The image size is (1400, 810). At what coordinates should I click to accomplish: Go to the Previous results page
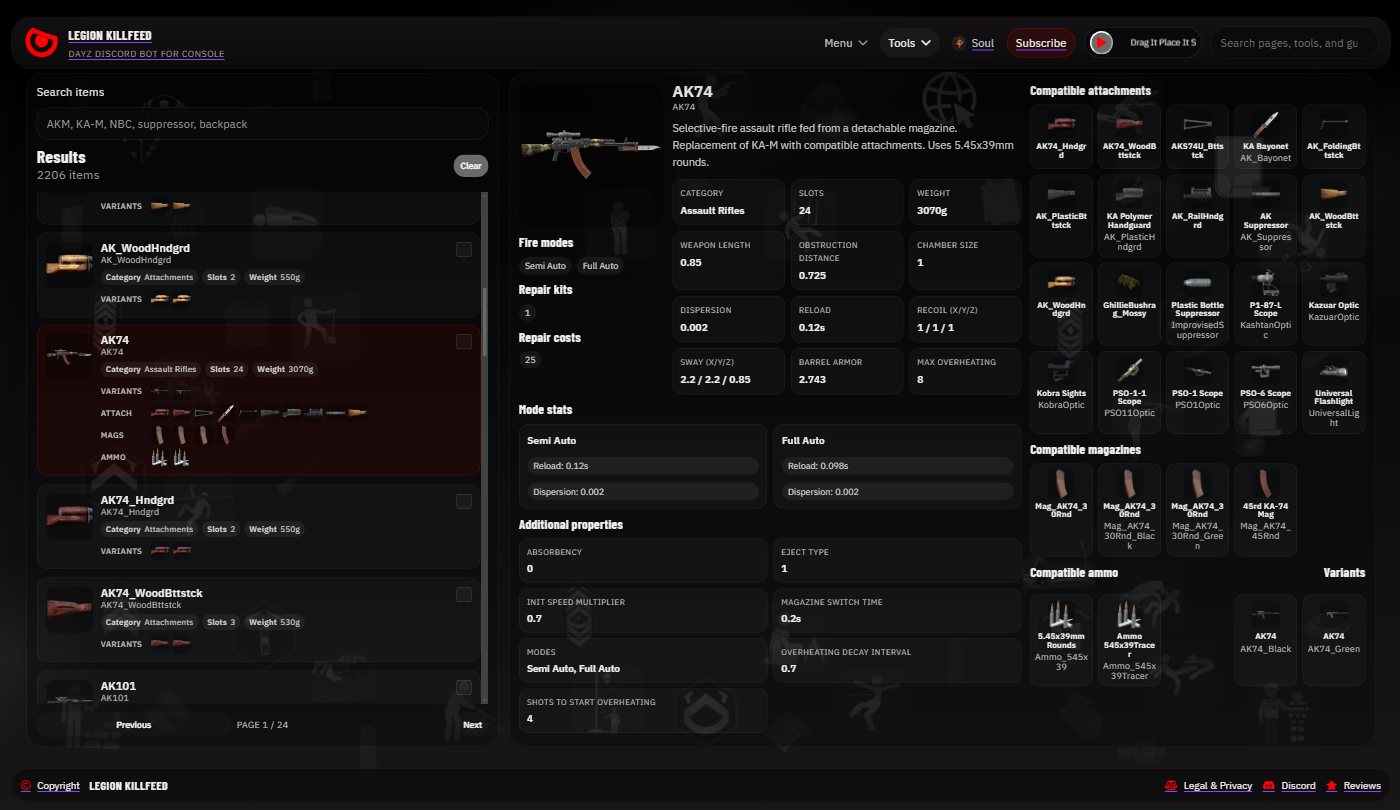[134, 725]
